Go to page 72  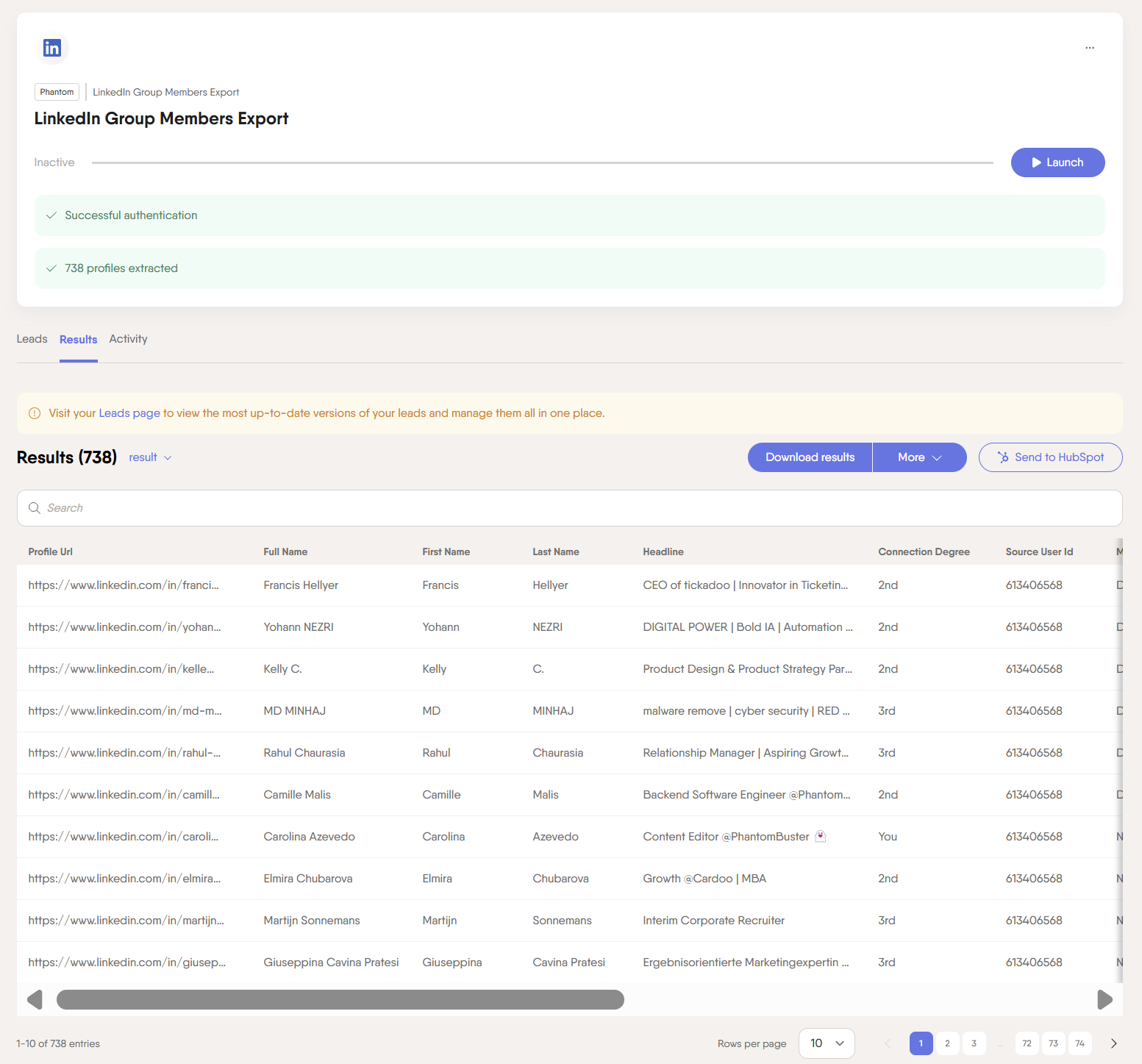click(1027, 1043)
